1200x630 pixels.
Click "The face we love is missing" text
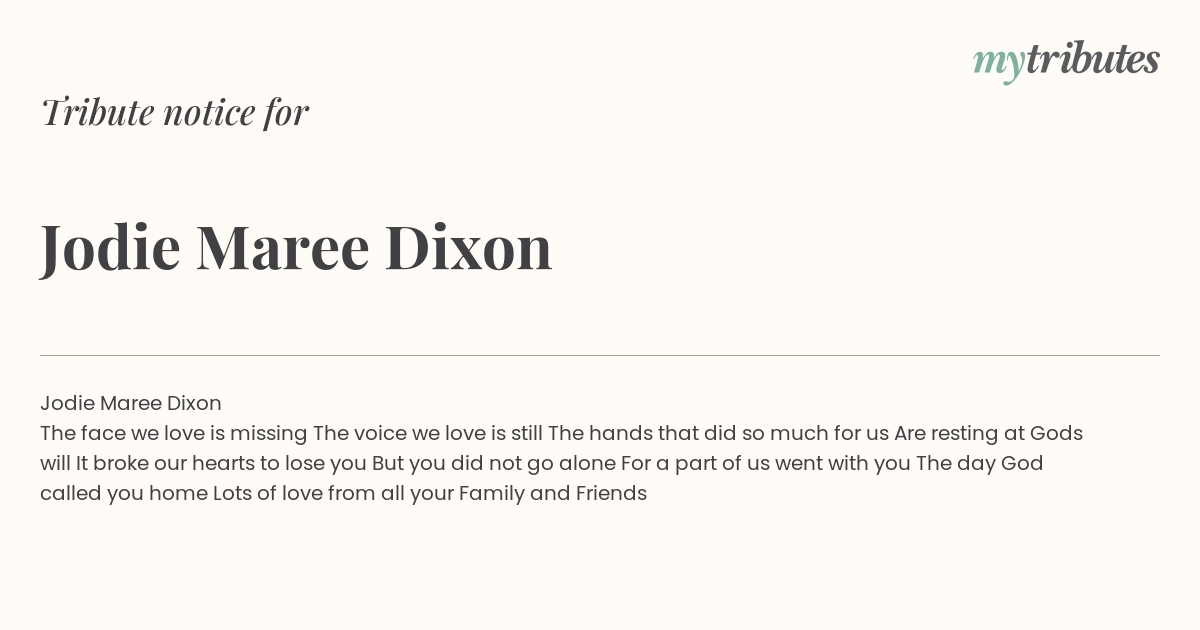(174, 433)
